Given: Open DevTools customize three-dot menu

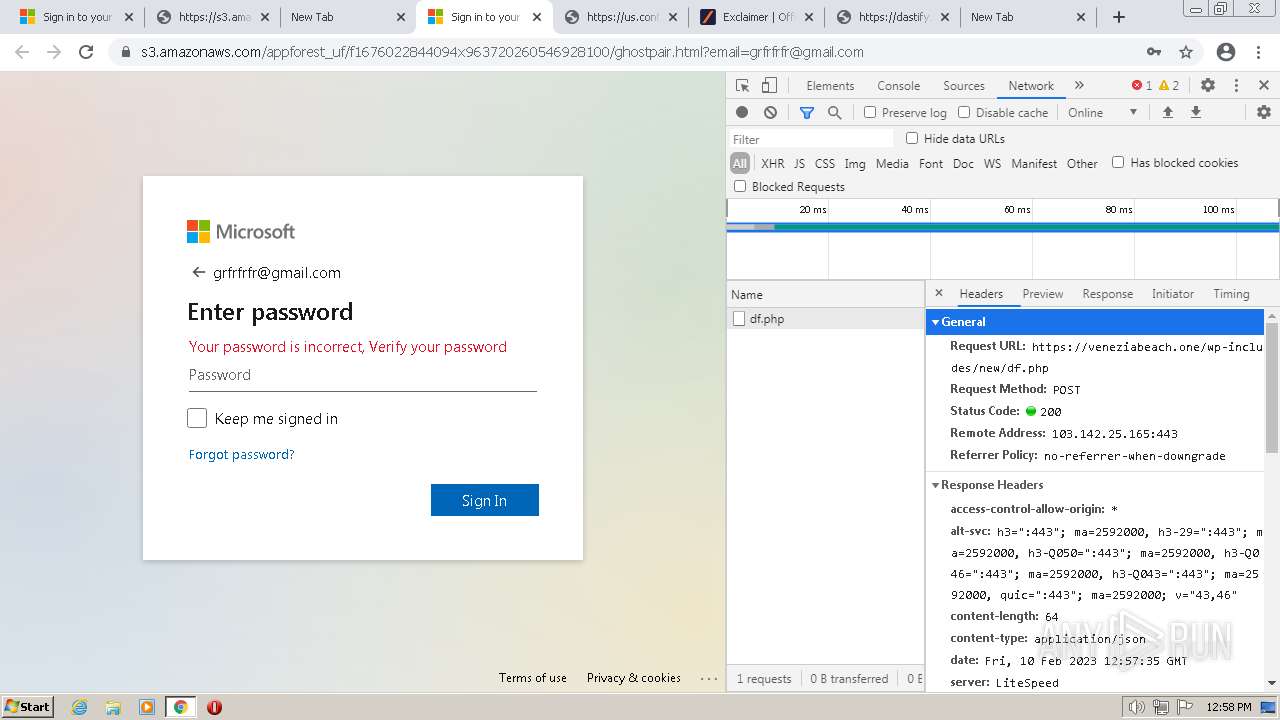Looking at the screenshot, I should tap(1236, 86).
